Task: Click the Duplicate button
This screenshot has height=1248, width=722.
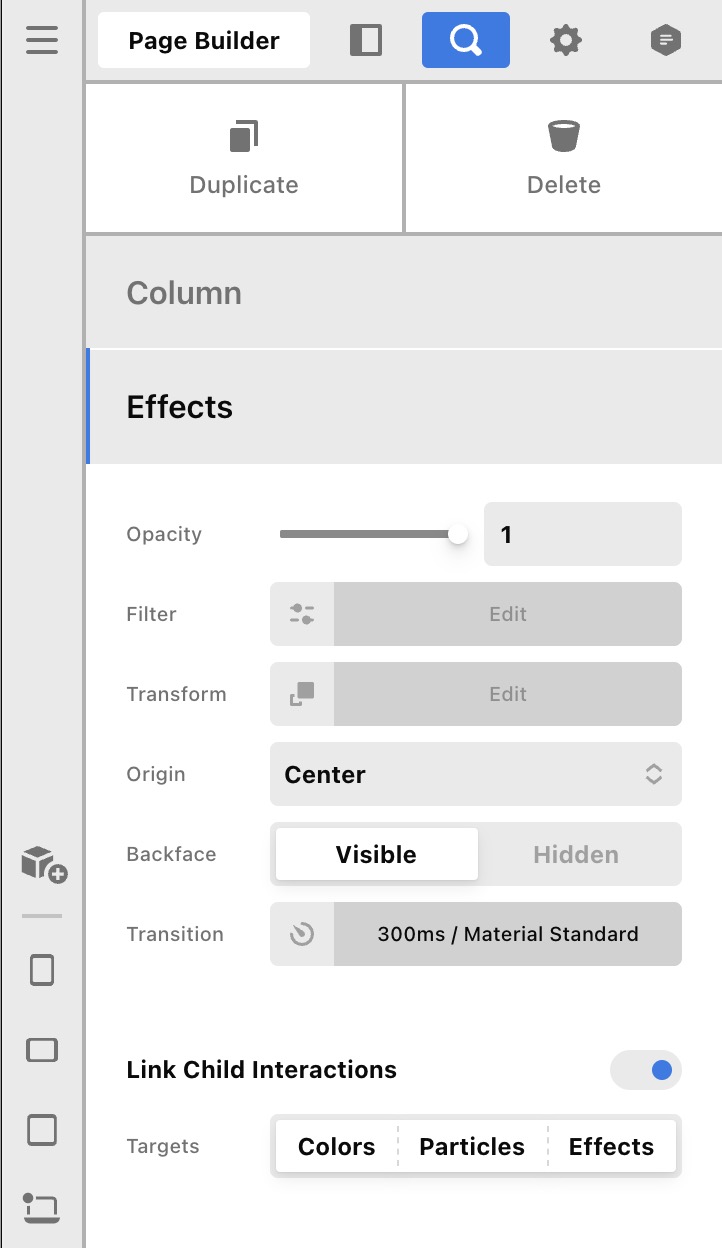Action: click(x=244, y=158)
